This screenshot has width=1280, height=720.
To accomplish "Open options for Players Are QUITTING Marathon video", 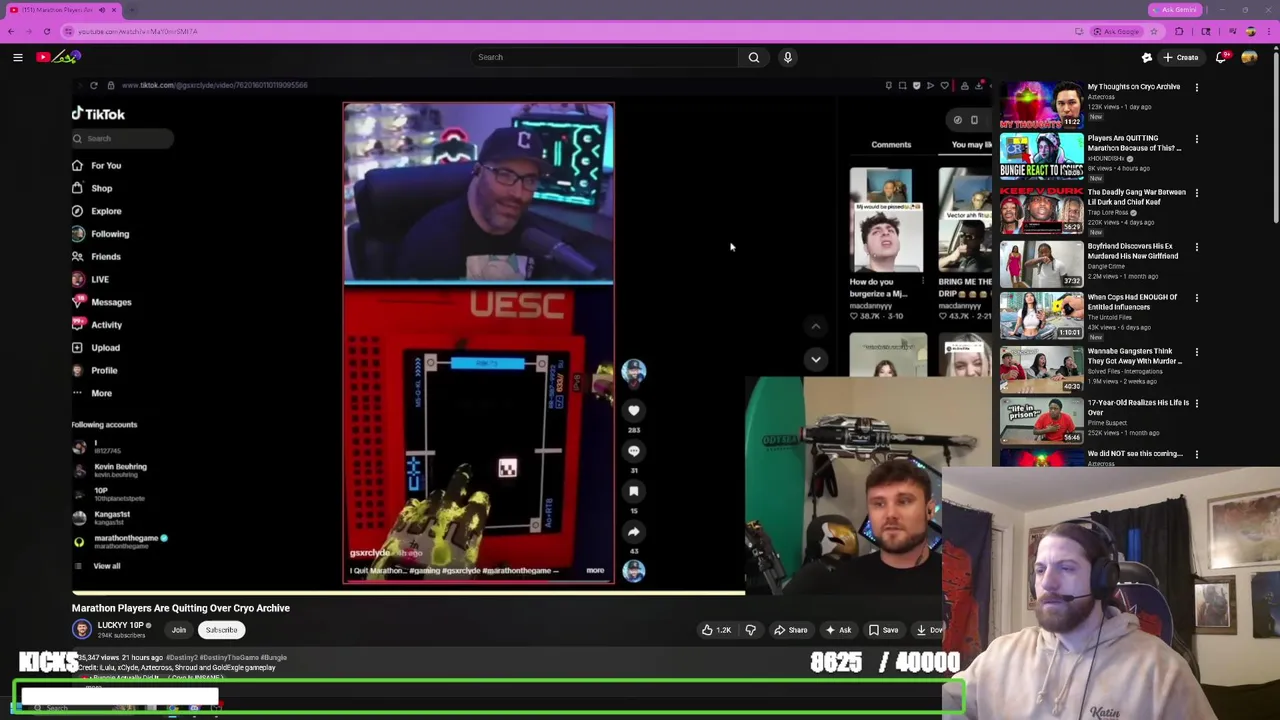I will [1196, 139].
